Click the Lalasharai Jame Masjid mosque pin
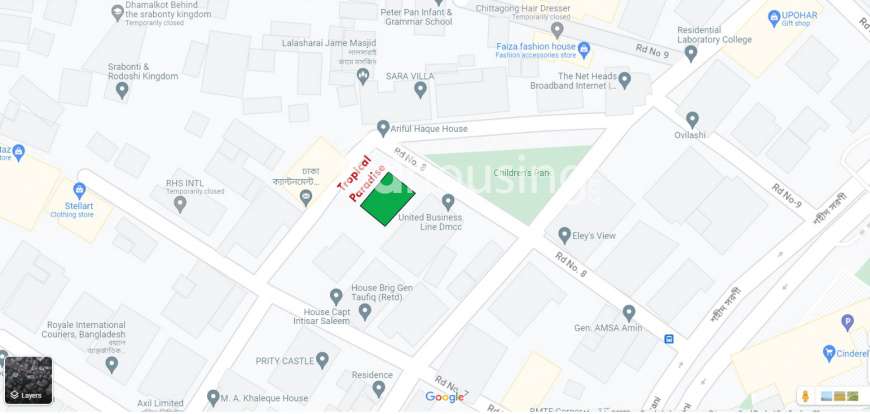Screen dimensions: 870x414 click(x=363, y=76)
